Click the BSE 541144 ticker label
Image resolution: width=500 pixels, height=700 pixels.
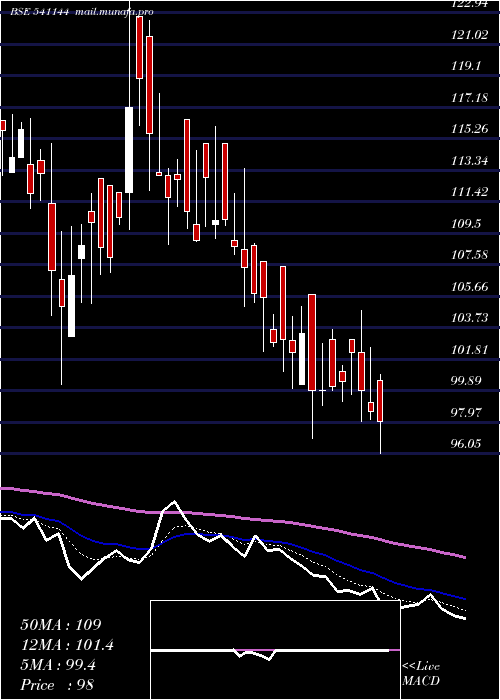click(40, 12)
